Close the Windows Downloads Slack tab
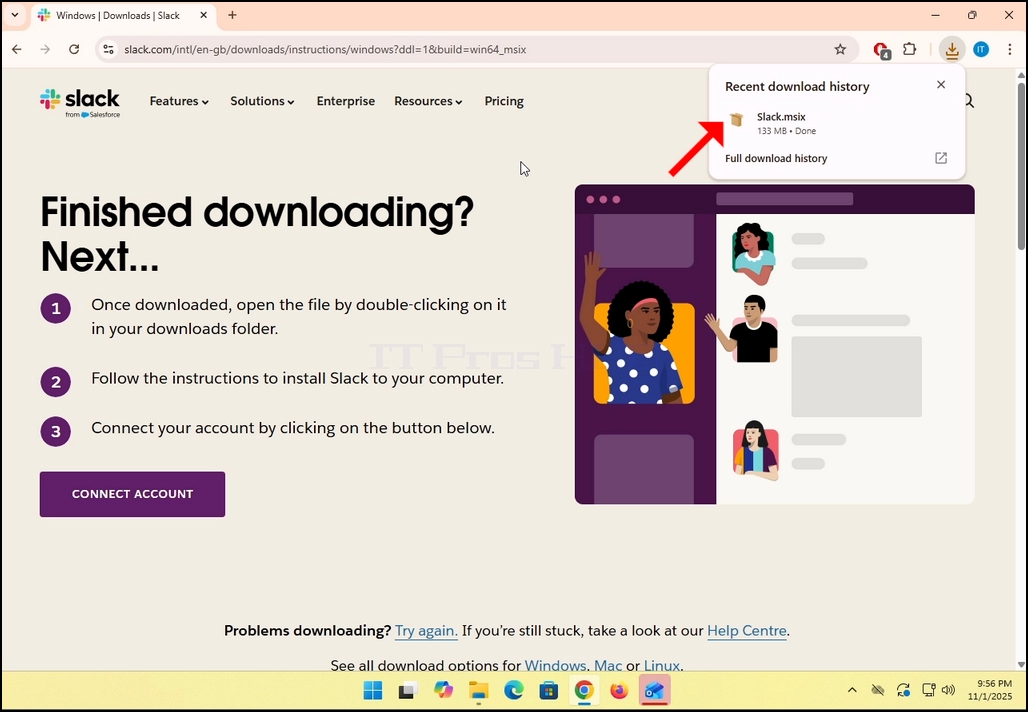 (x=204, y=15)
